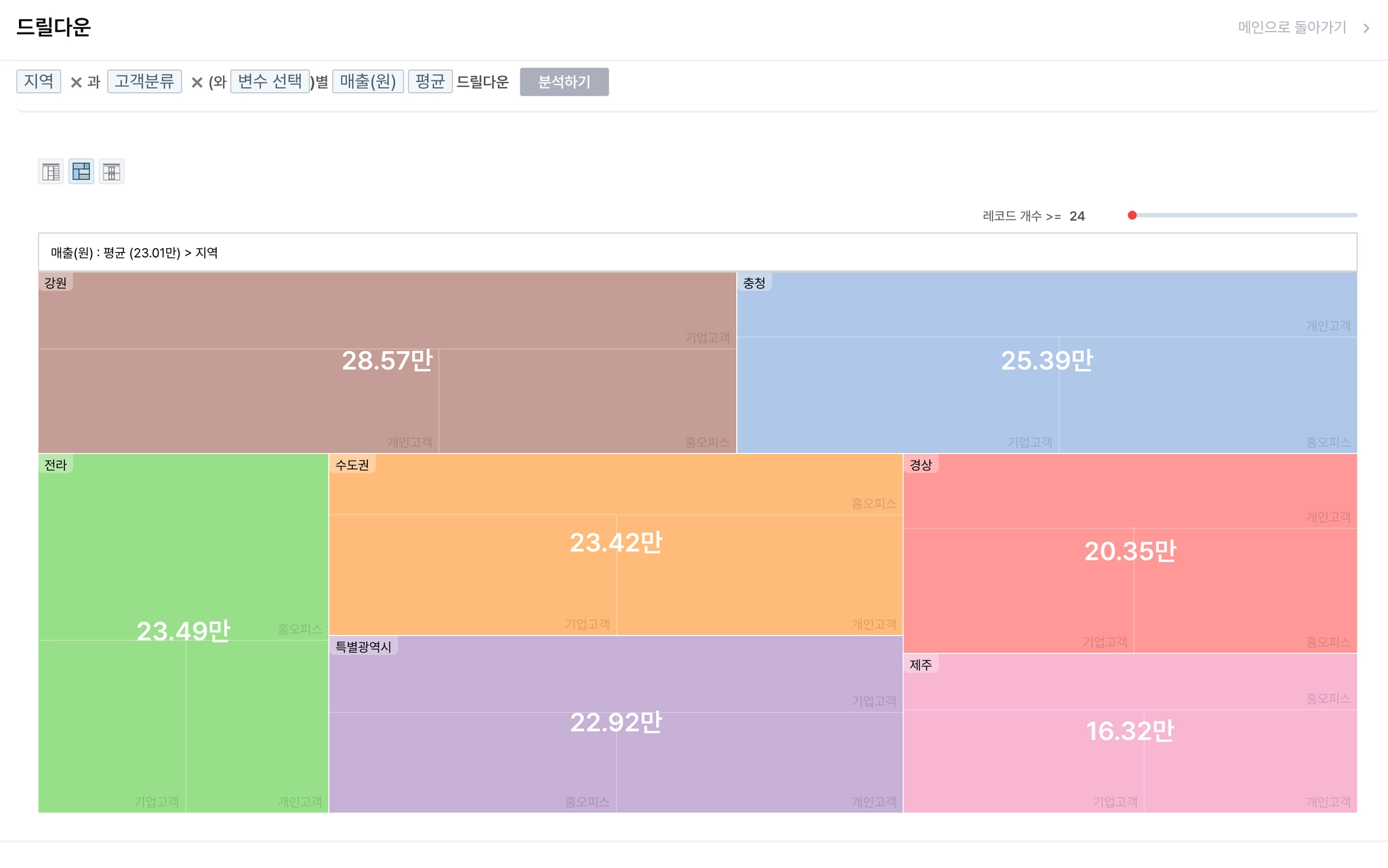Open the 고객분류 variable dropdown
Image resolution: width=1388 pixels, height=868 pixels.
[x=144, y=81]
